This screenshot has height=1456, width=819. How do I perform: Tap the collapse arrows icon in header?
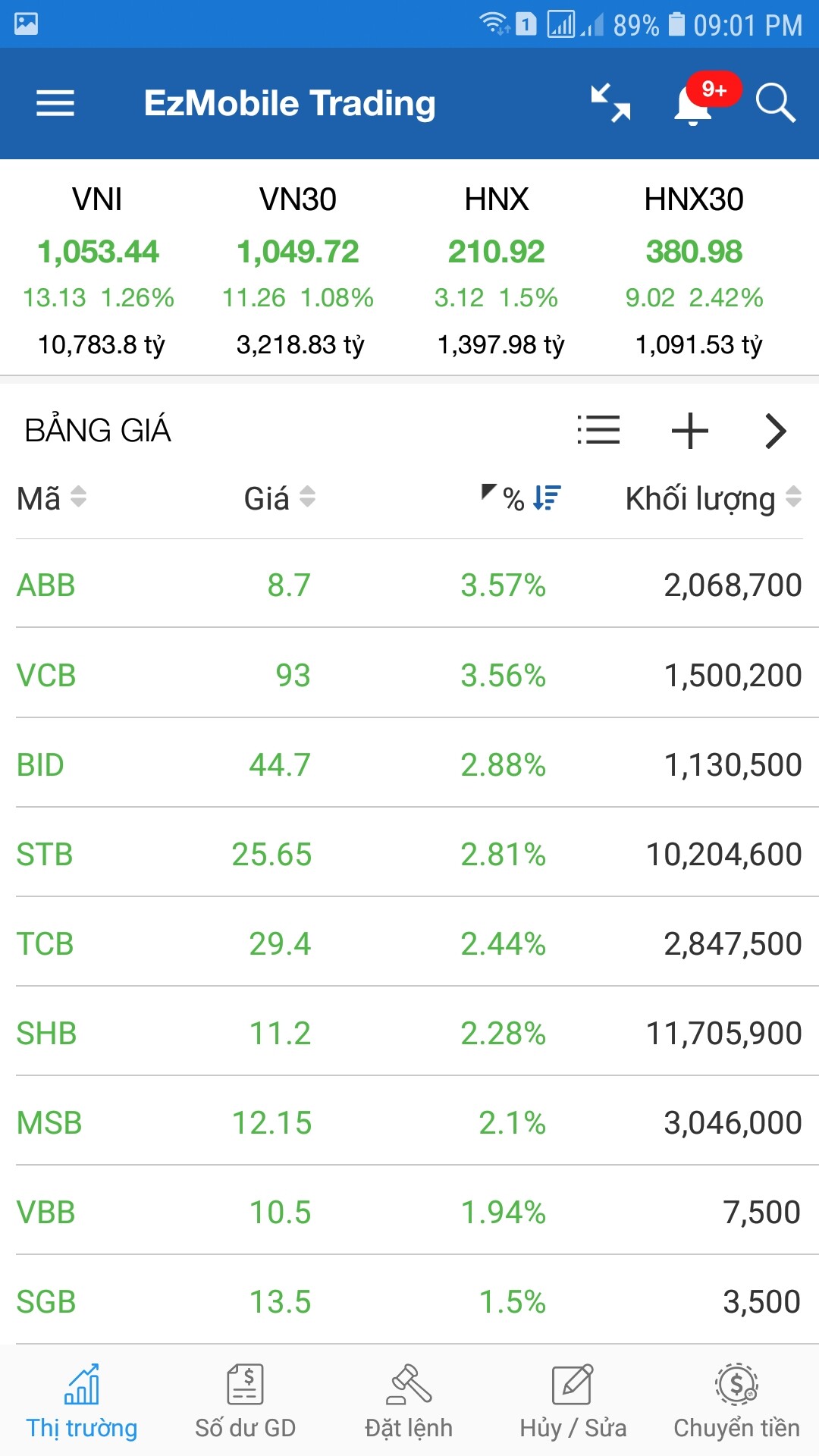(x=610, y=103)
